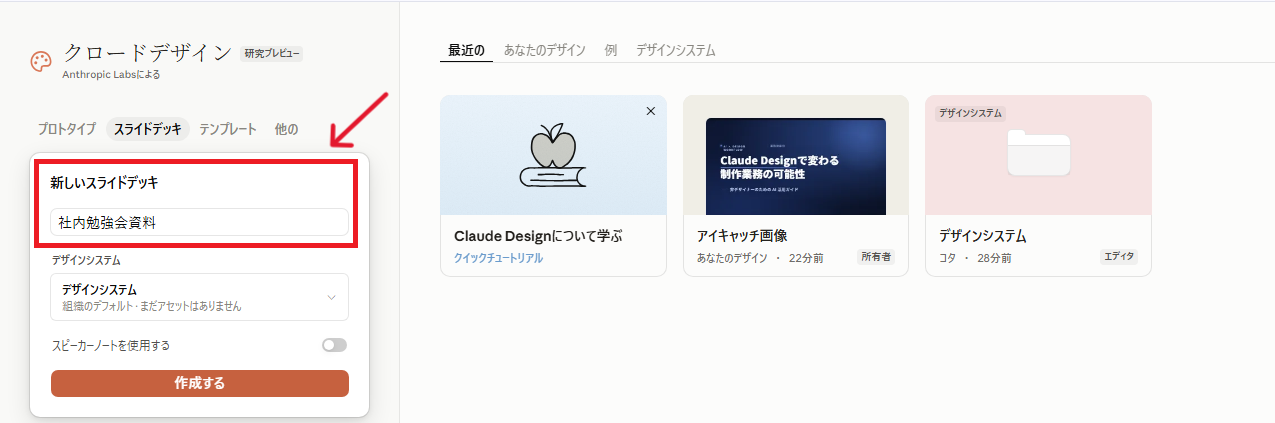
Task: Select the 他の tab
Action: point(286,129)
